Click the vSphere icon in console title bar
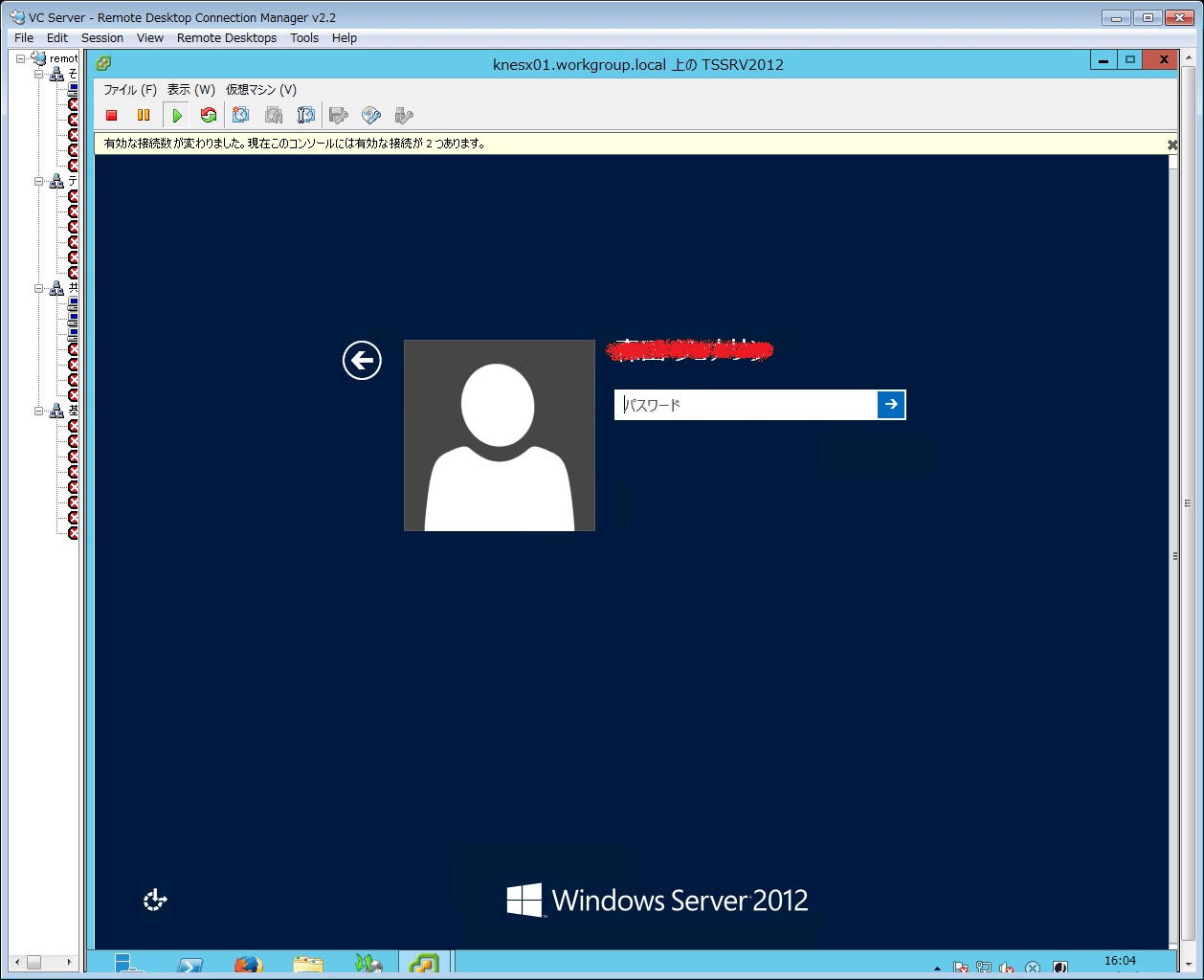 pyautogui.click(x=103, y=64)
